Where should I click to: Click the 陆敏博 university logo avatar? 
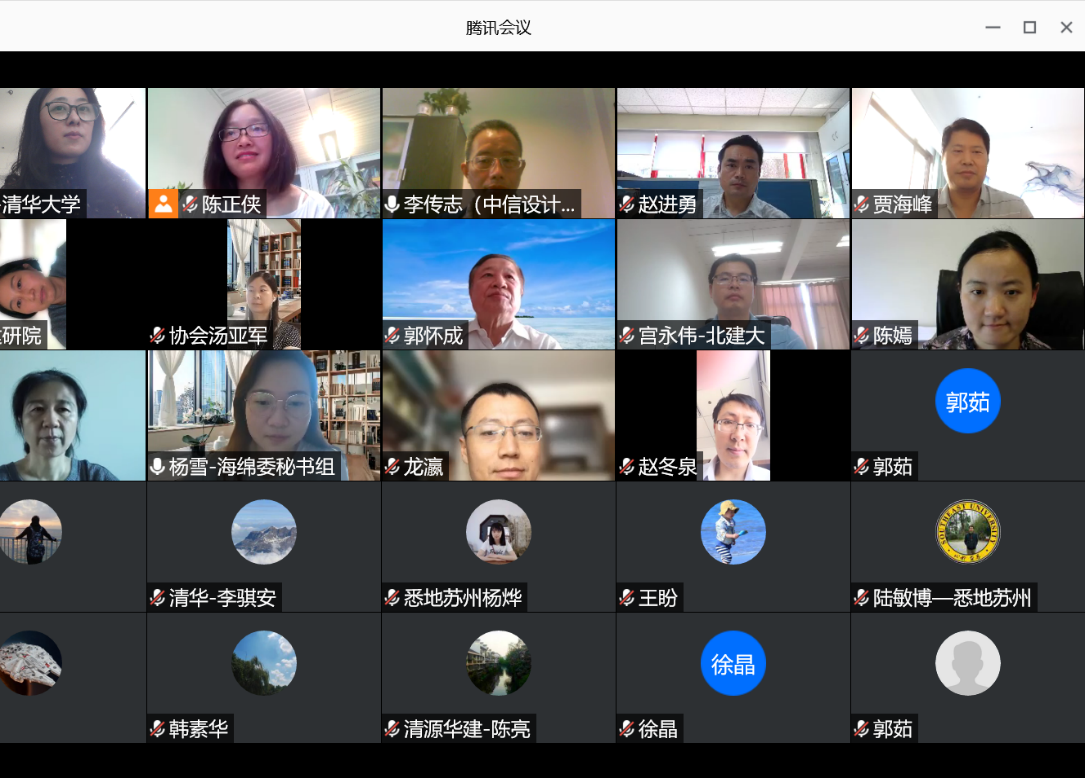(x=967, y=532)
